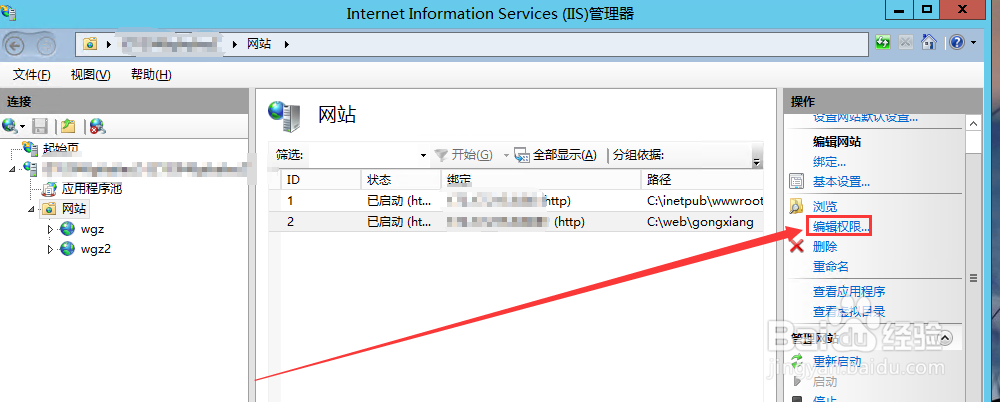
Task: Sort by the 路径 column header
Action: coord(702,179)
